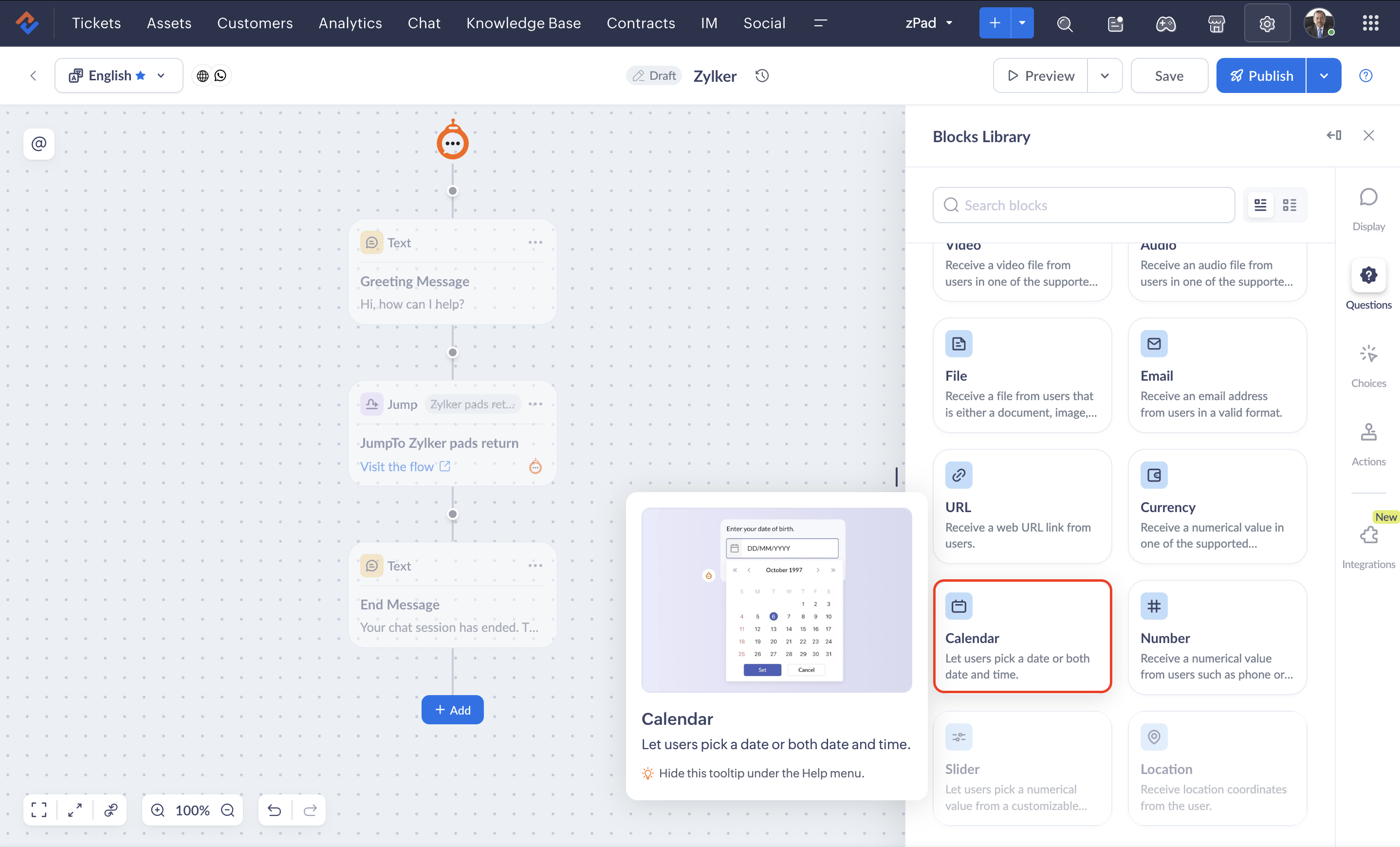Expand the Publish dropdown arrow
The image size is (1400, 847).
click(x=1323, y=75)
